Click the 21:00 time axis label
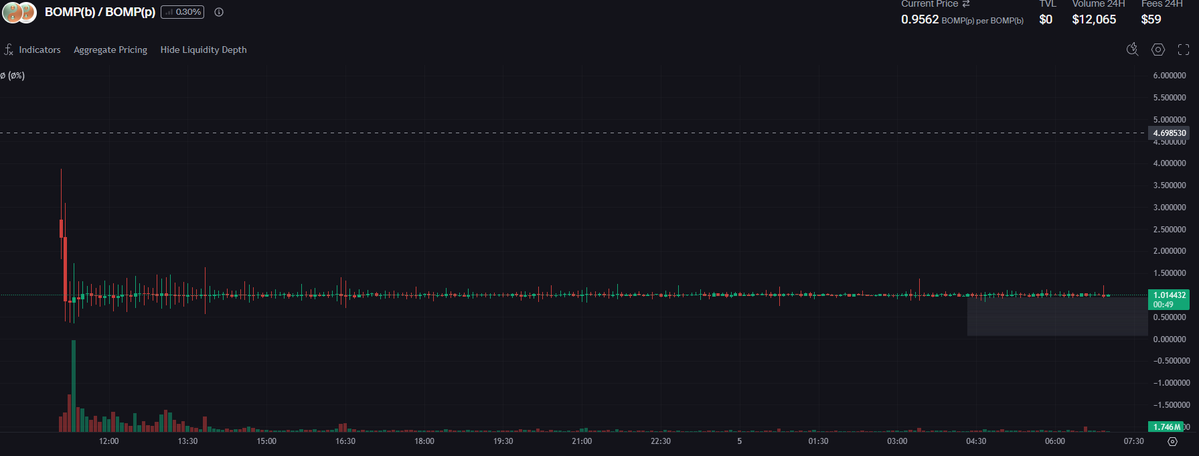The height and width of the screenshot is (456, 1199). coord(582,441)
